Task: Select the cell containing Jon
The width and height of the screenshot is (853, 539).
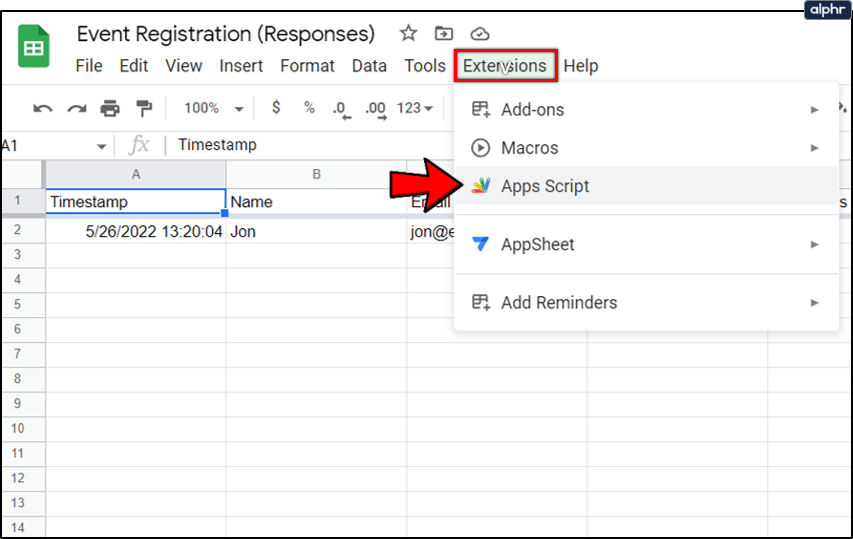Action: point(316,231)
